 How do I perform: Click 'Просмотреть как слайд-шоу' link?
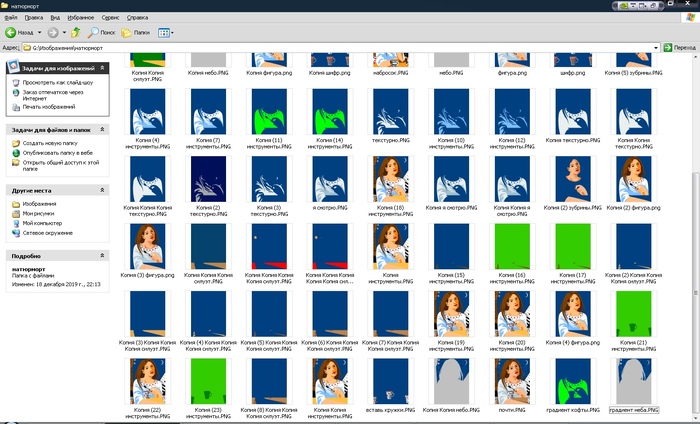click(x=58, y=83)
